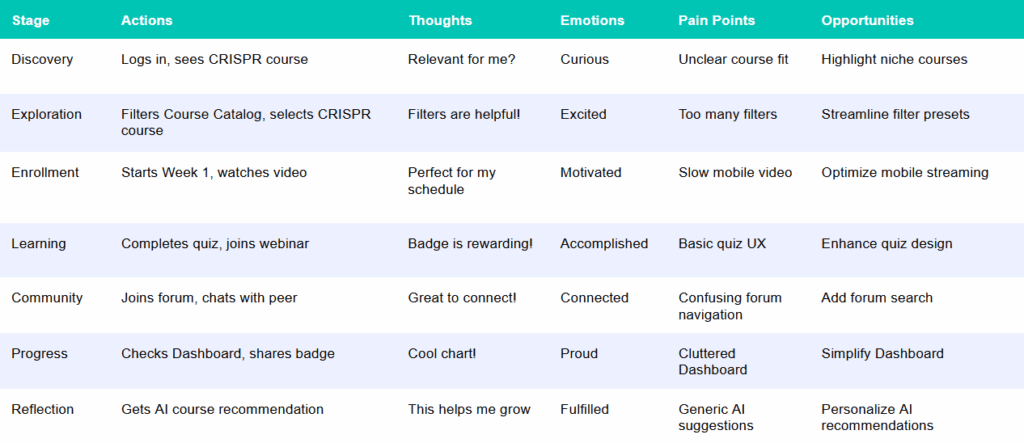Screen dimensions: 1024x443
Task: Click 'Enhance quiz design' opportunity cell
Action: click(887, 244)
